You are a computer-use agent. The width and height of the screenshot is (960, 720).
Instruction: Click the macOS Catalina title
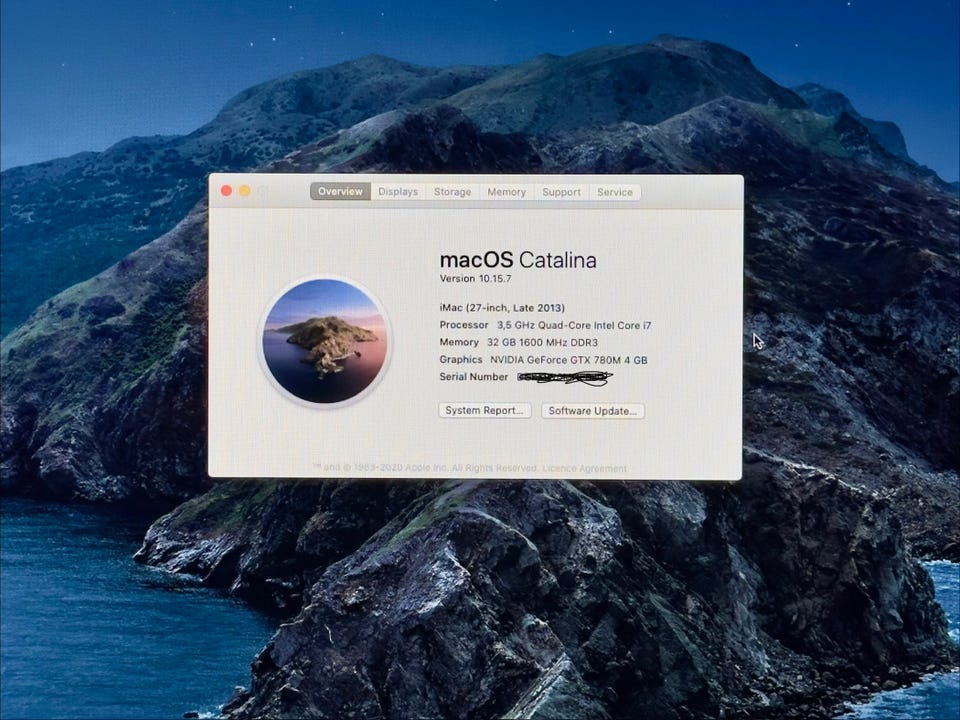[x=518, y=260]
